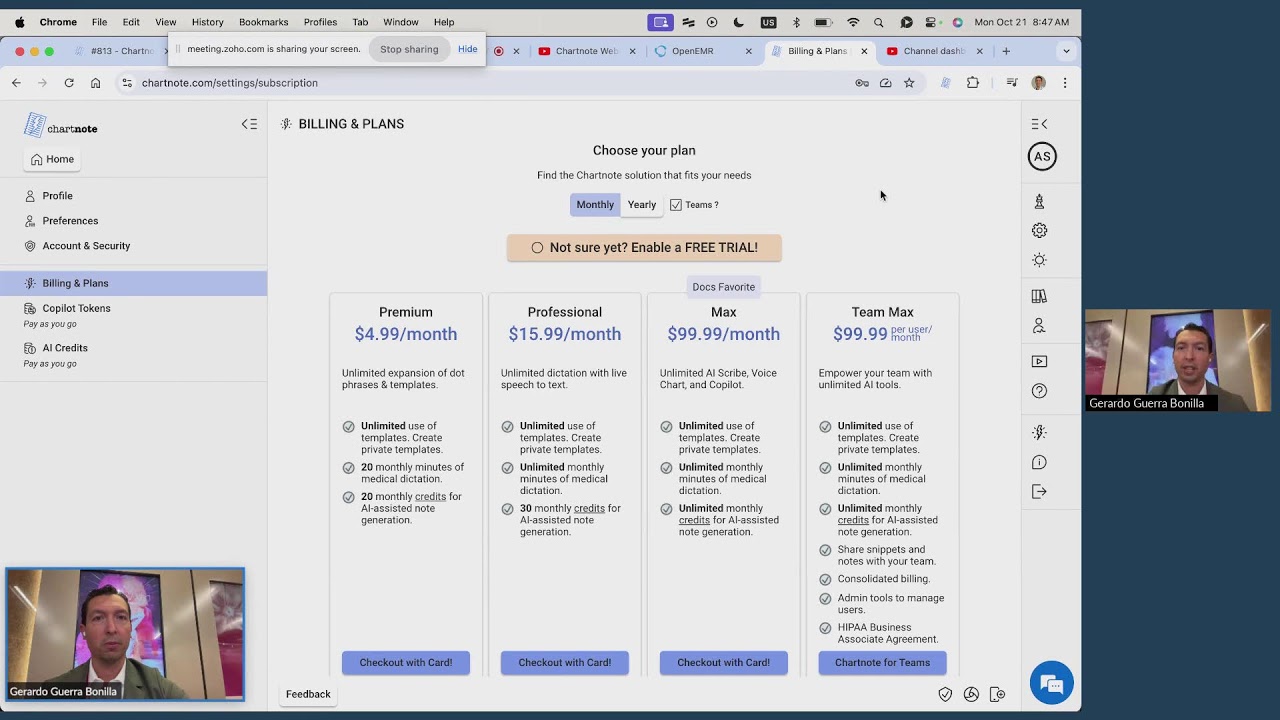Checkout with Card for Professional plan
1280x720 pixels.
click(565, 662)
